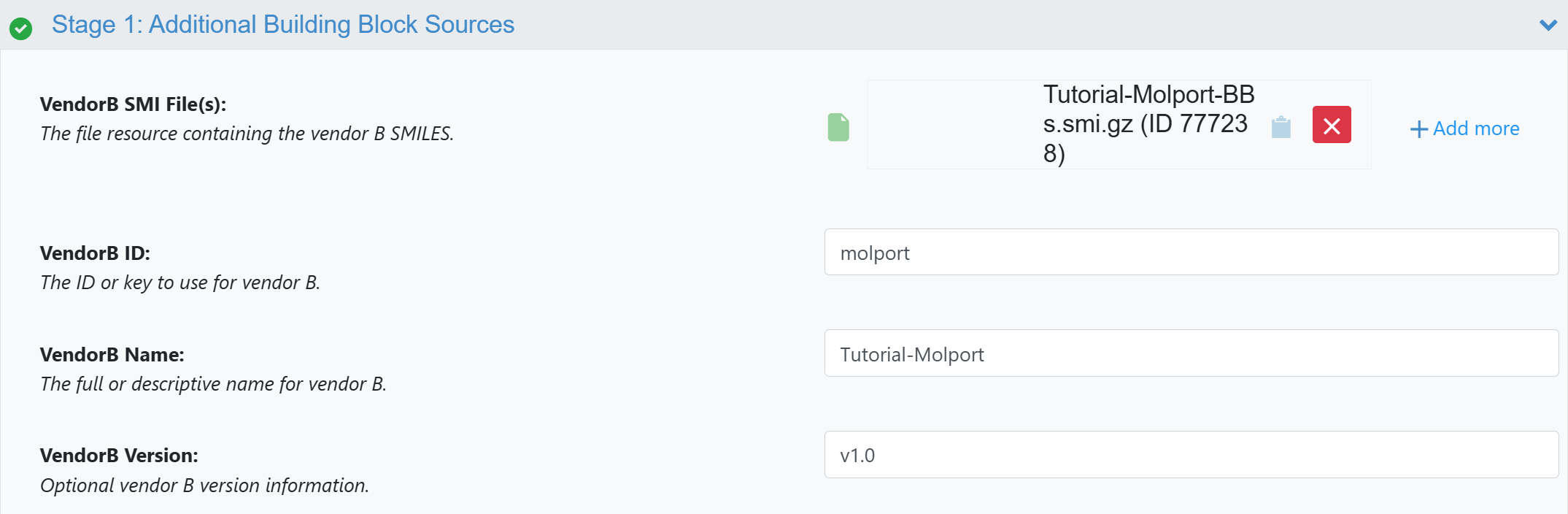Click the vendor B SMILES file description text
This screenshot has height=514, width=1568.
coord(247,134)
